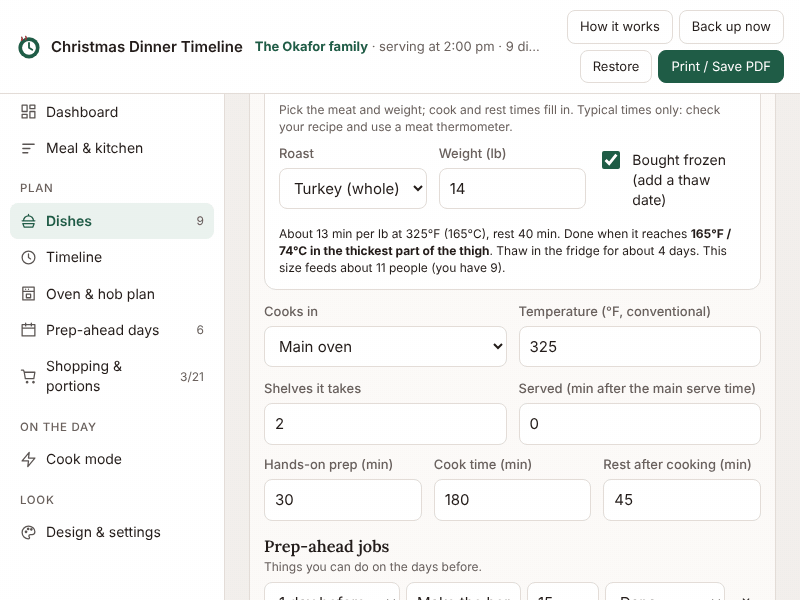Screen dimensions: 800x600
Task: Click the Shelves it takes field
Action: tap(385, 424)
